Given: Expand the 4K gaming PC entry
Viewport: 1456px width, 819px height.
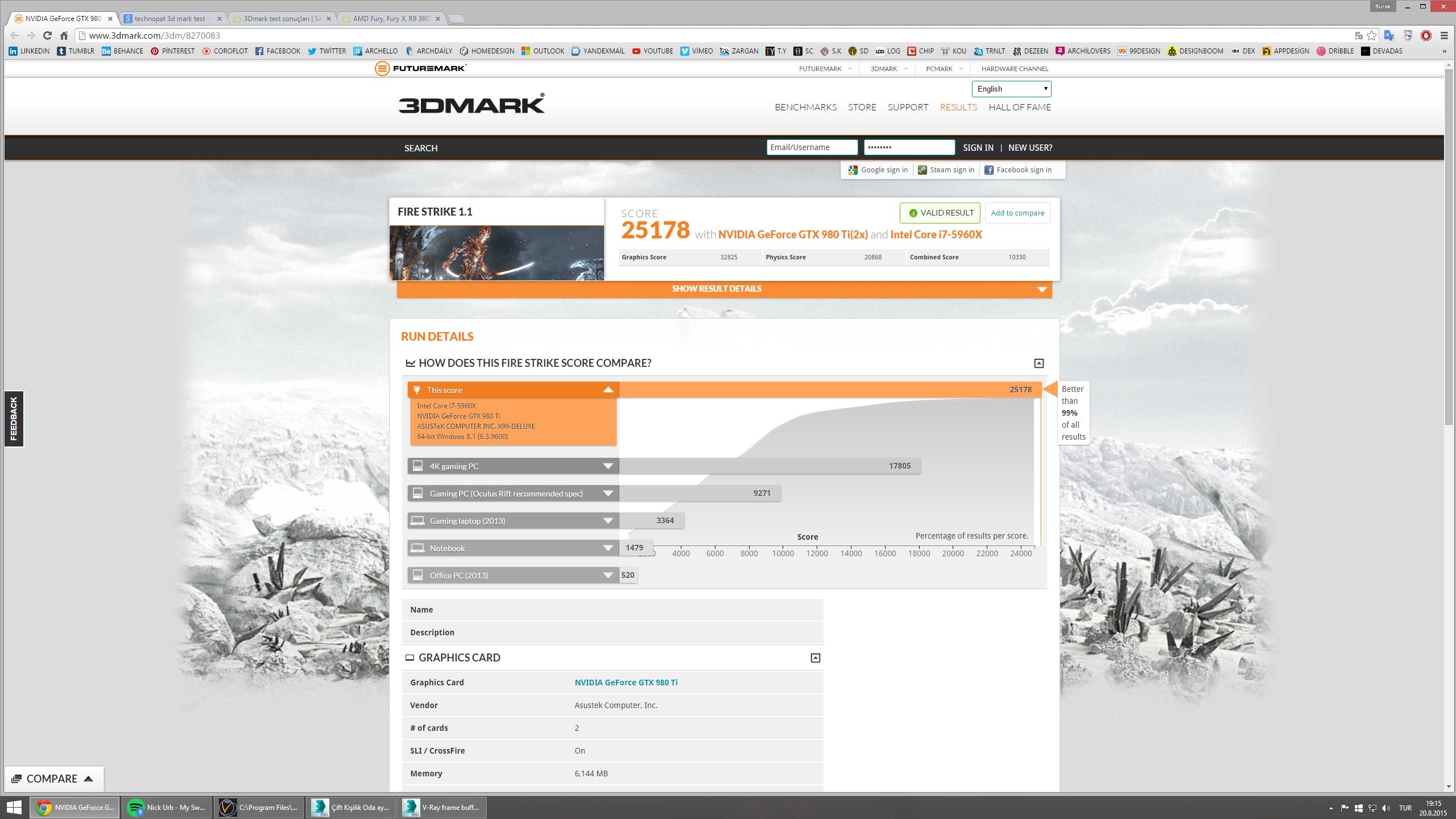Looking at the screenshot, I should tap(607, 466).
